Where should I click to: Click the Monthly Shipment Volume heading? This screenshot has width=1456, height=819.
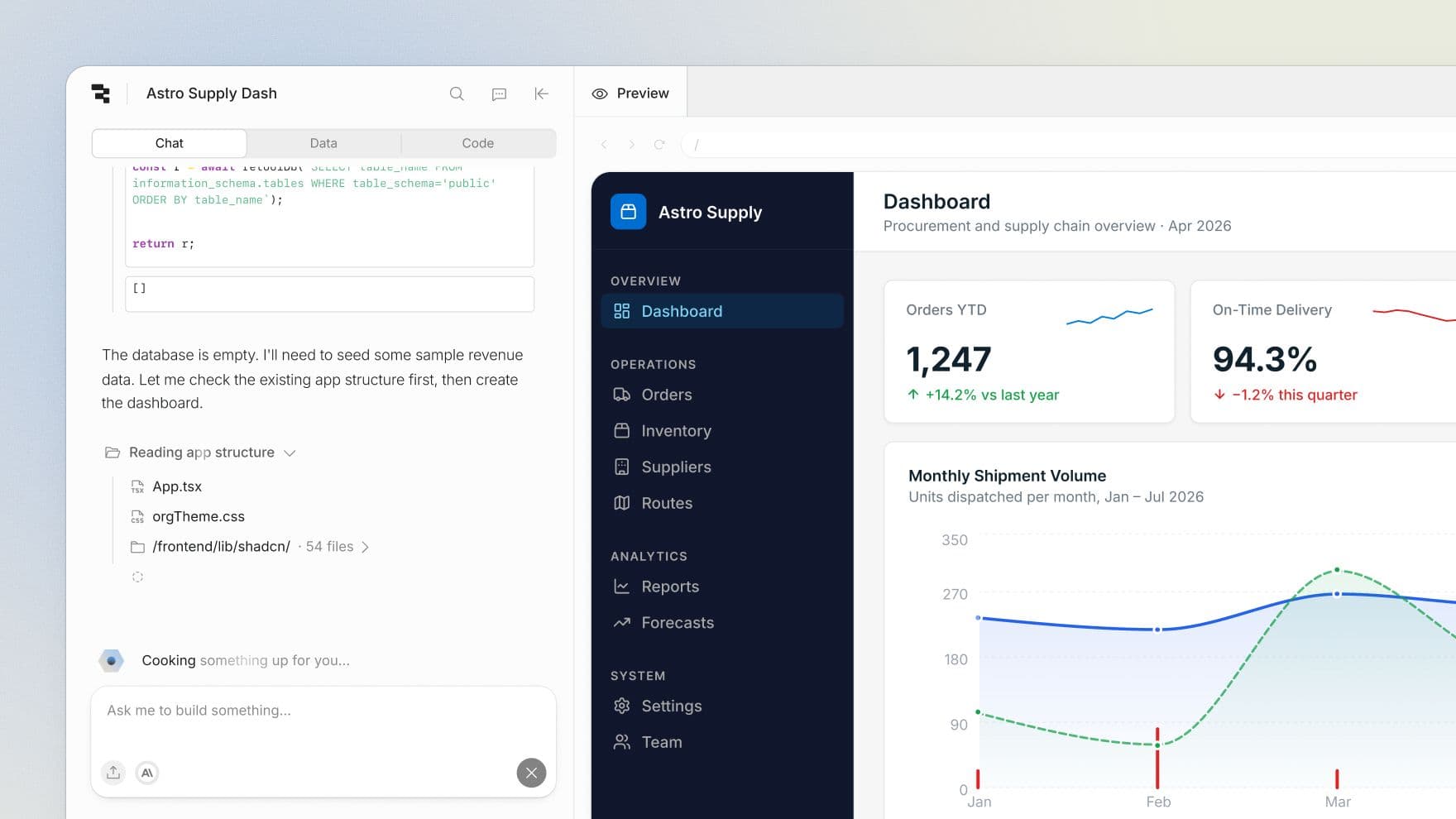pos(1007,476)
